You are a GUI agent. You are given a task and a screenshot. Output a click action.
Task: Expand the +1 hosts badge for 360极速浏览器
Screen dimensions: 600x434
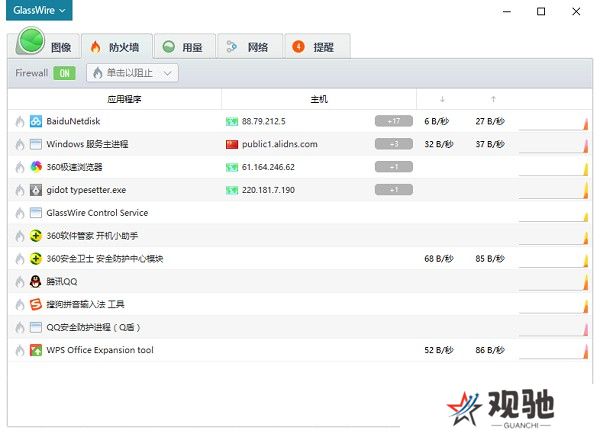click(394, 167)
